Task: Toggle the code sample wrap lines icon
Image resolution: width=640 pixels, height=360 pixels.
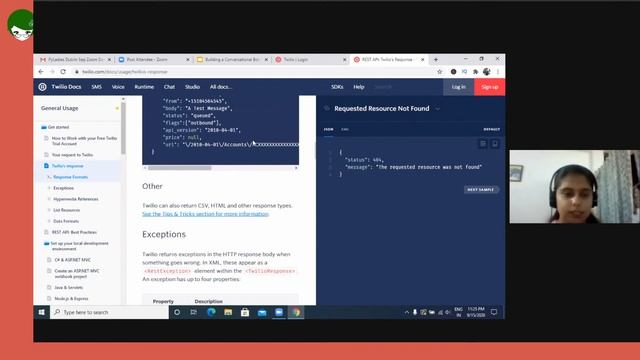Action: 483,144
